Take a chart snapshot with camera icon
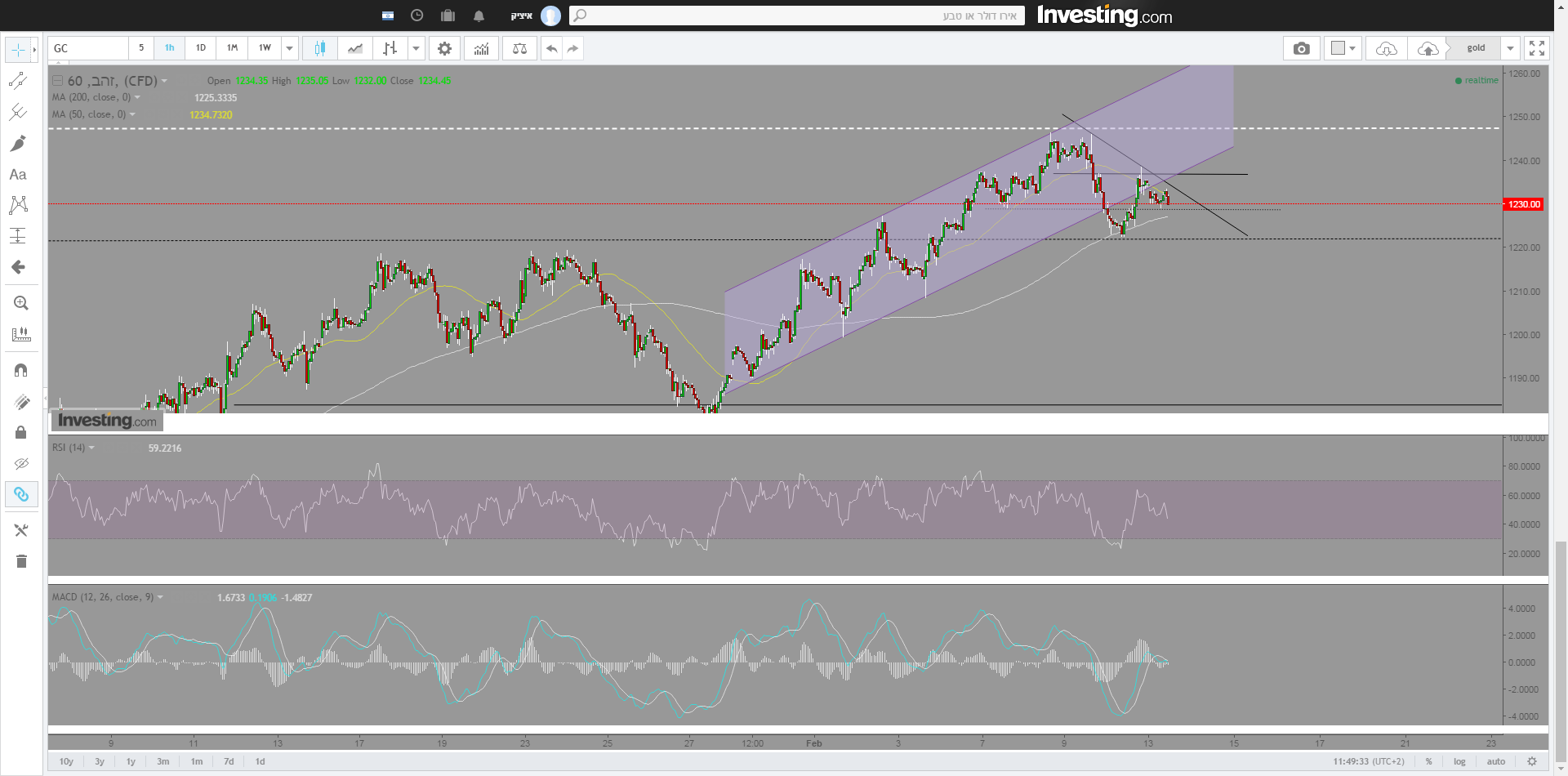This screenshot has width=1568, height=776. [1301, 49]
